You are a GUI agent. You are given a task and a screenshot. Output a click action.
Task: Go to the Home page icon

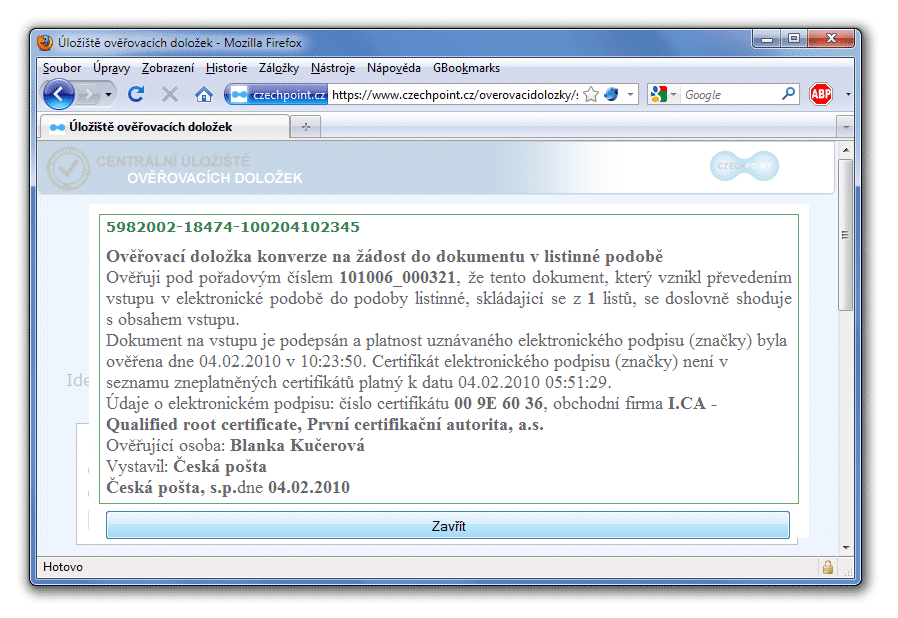[204, 95]
